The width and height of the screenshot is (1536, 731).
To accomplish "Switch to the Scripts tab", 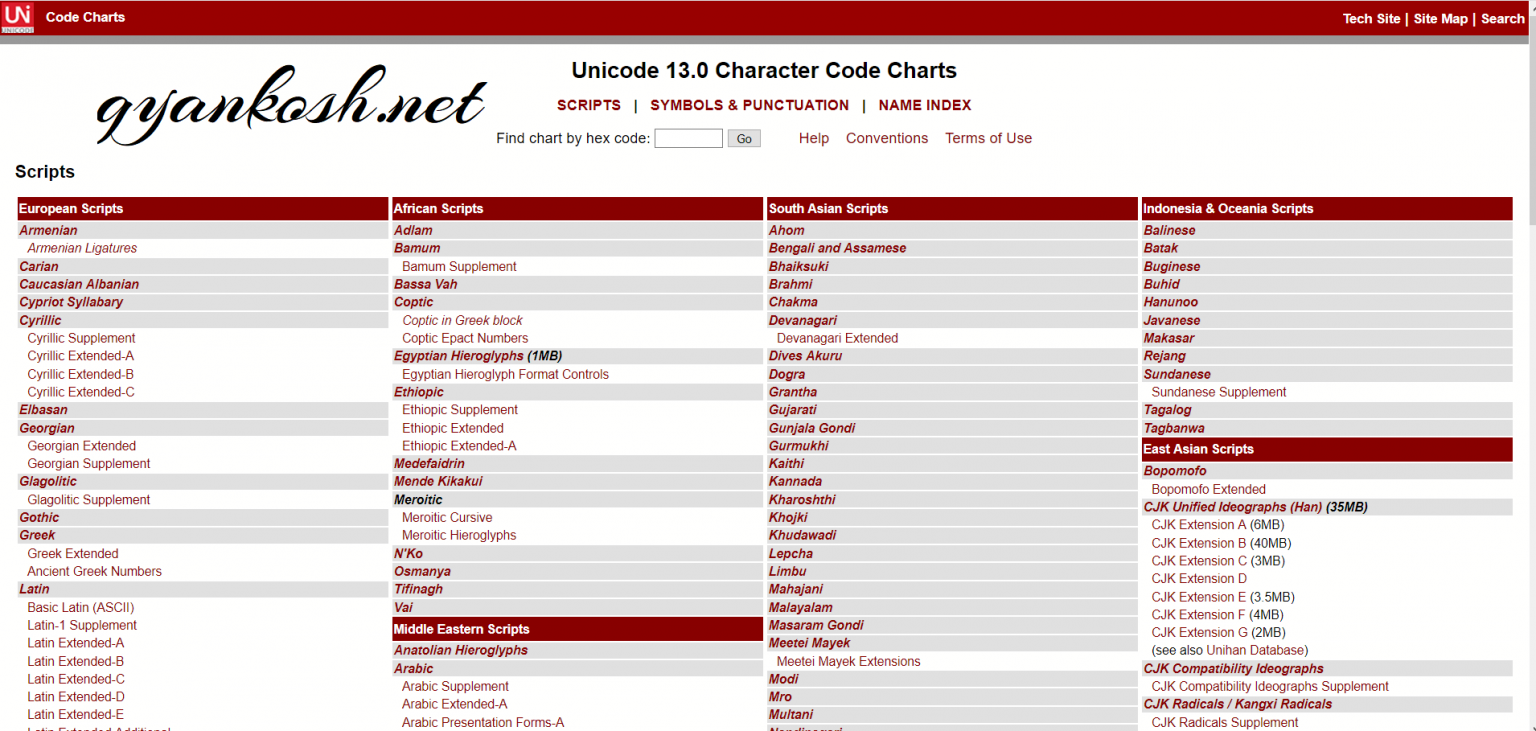I will pyautogui.click(x=588, y=105).
